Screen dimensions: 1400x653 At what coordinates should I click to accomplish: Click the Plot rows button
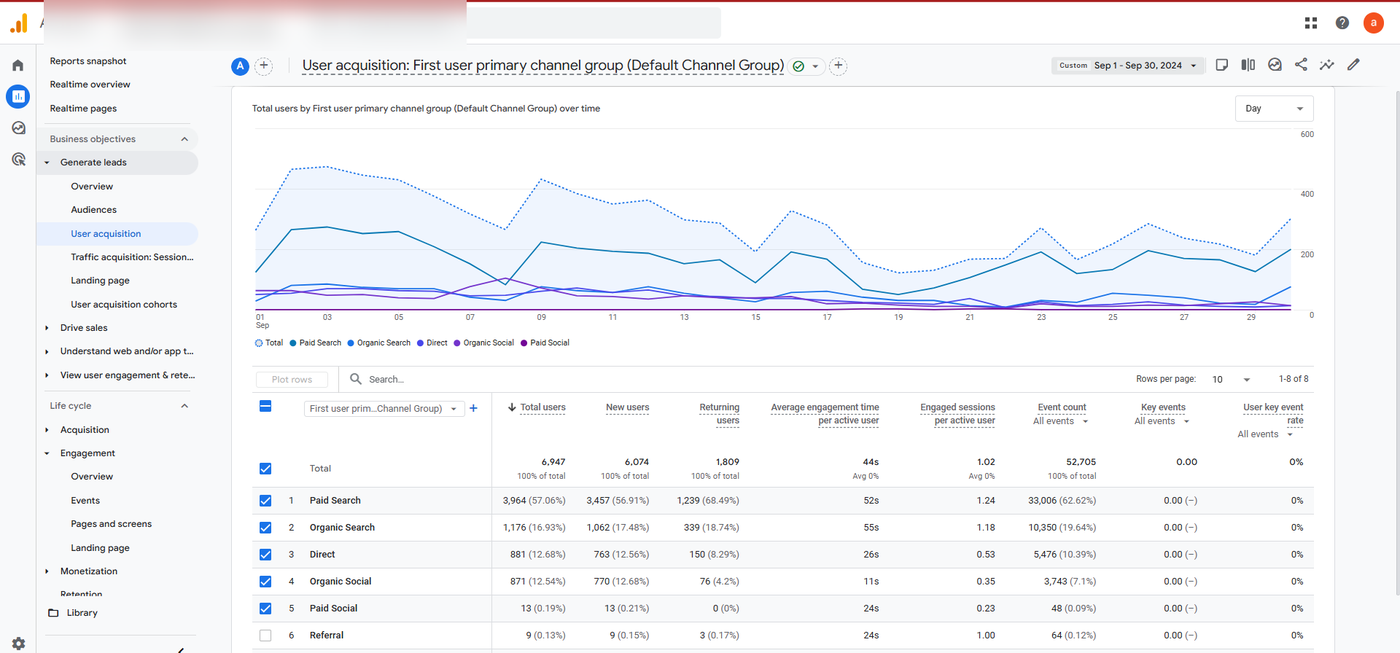pos(292,380)
